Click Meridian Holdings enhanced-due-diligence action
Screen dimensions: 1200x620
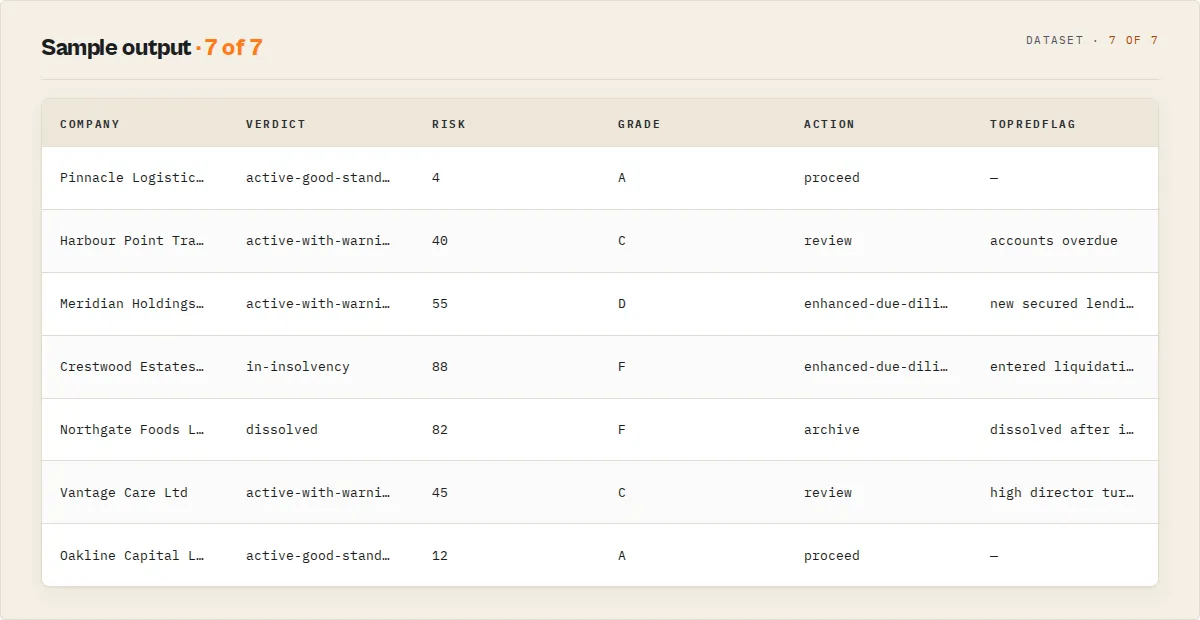click(x=876, y=304)
